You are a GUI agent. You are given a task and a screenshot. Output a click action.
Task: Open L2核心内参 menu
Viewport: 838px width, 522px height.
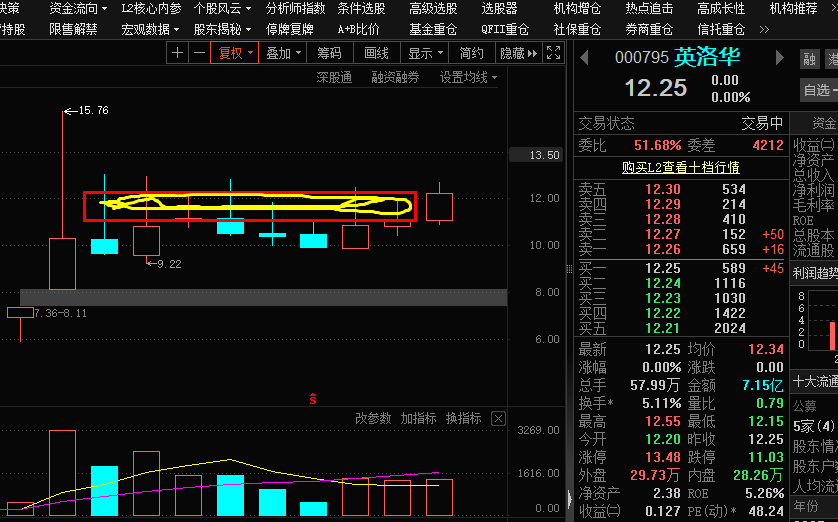point(151,9)
